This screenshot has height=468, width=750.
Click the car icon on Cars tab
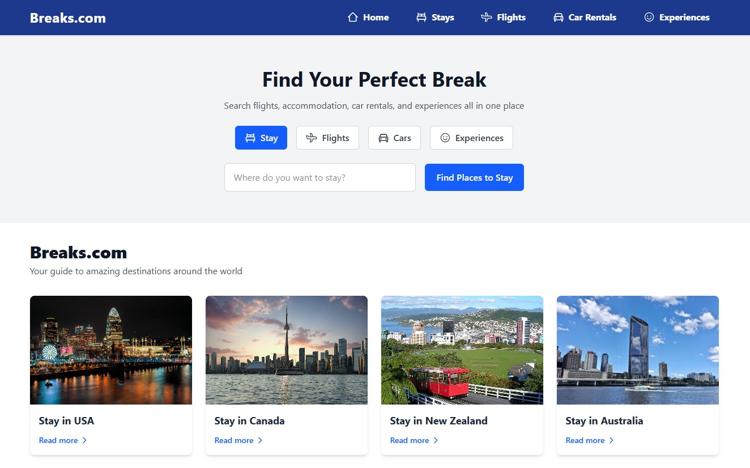383,138
